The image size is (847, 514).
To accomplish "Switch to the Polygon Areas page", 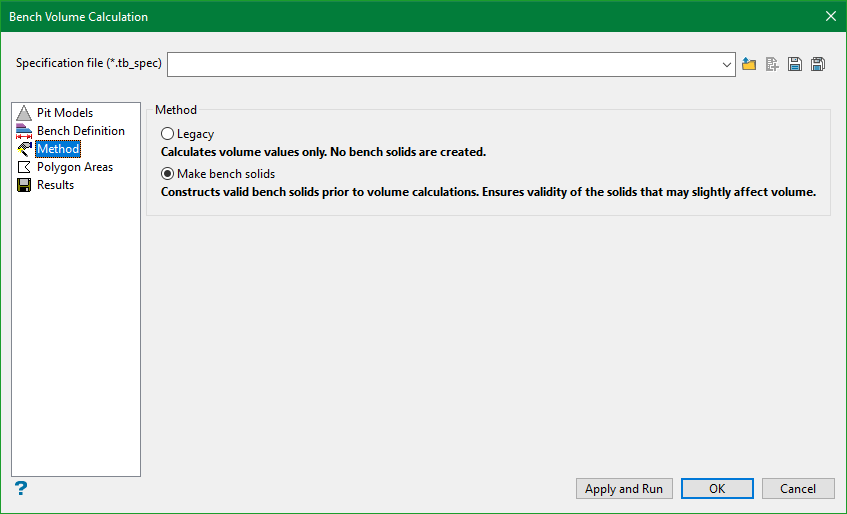I will coord(75,167).
